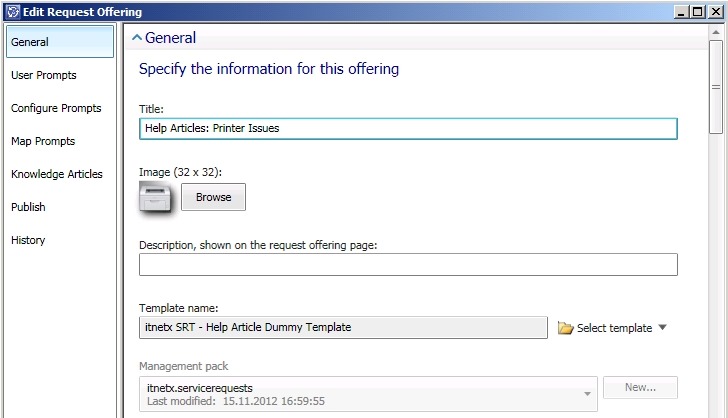The width and height of the screenshot is (728, 418).
Task: View the History tab
Action: 28,240
